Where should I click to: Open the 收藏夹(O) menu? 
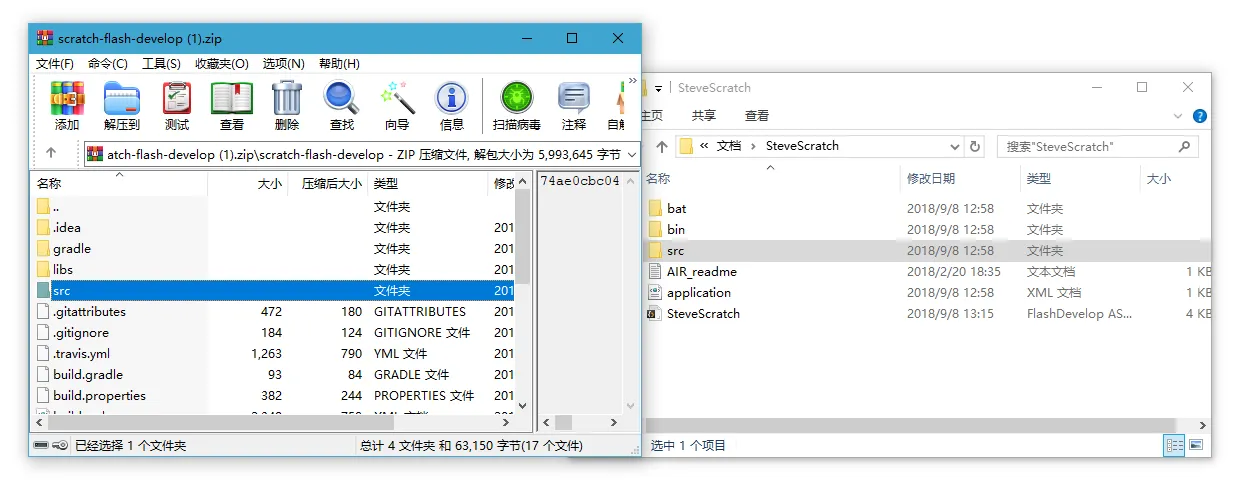tap(222, 64)
